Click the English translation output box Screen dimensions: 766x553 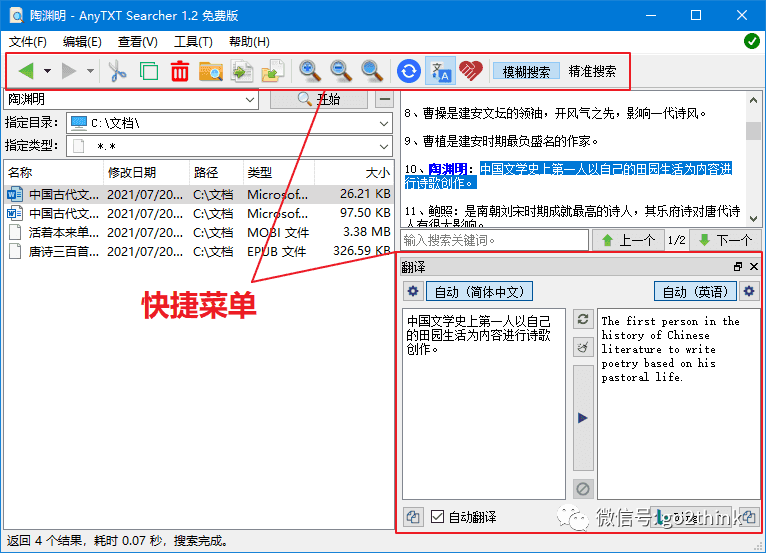[x=679, y=404]
